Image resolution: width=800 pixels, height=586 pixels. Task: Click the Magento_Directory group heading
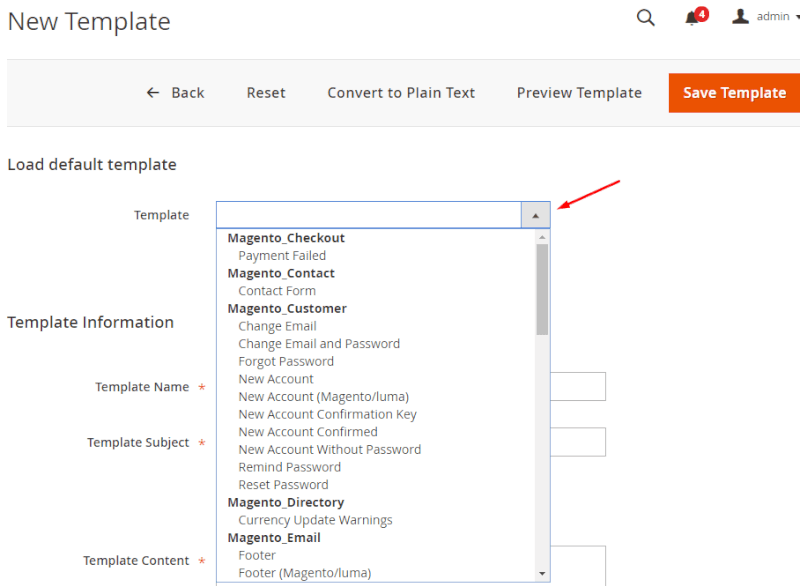pyautogui.click(x=286, y=502)
